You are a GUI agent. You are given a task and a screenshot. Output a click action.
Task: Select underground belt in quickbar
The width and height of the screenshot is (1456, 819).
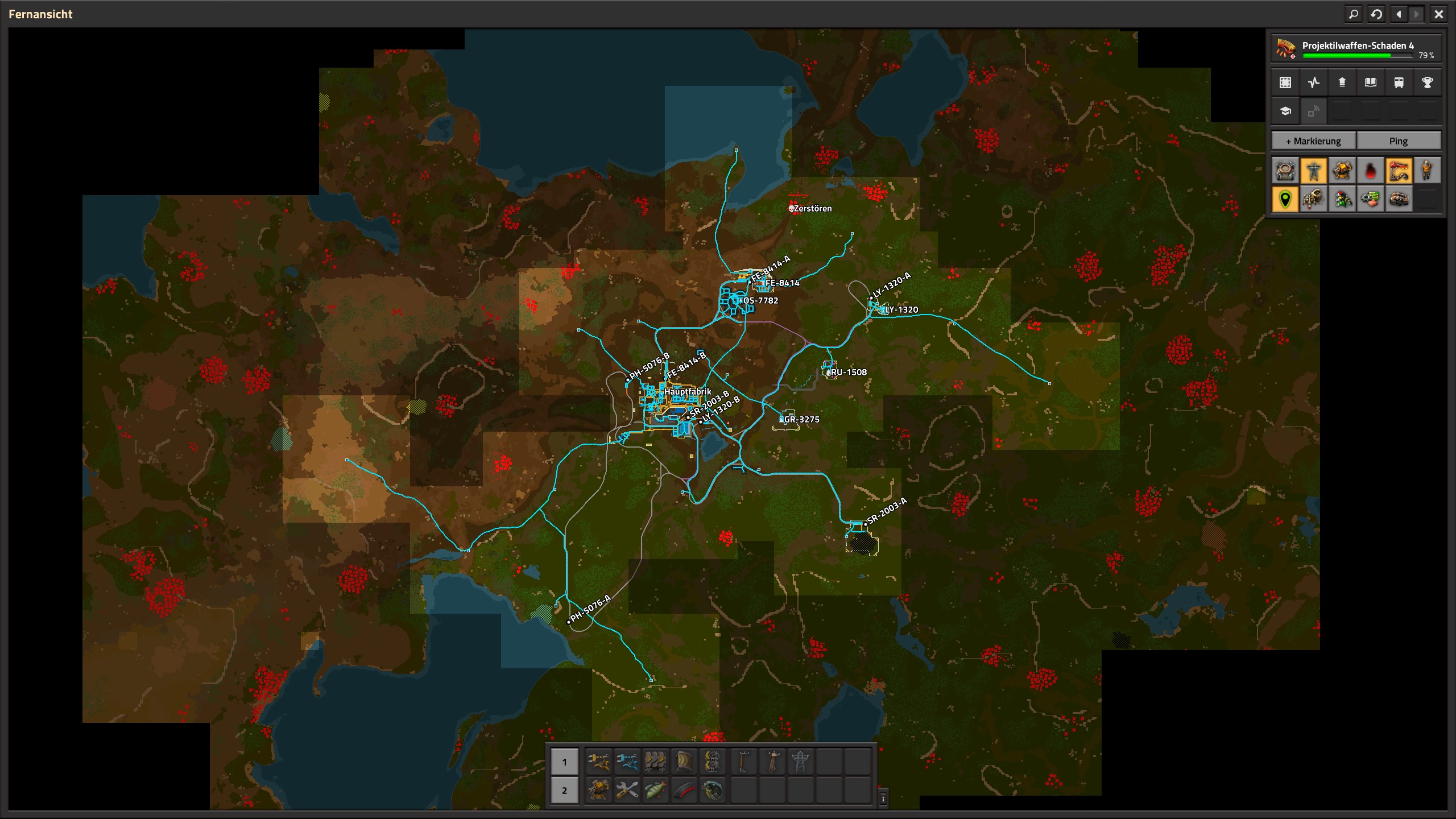click(684, 762)
